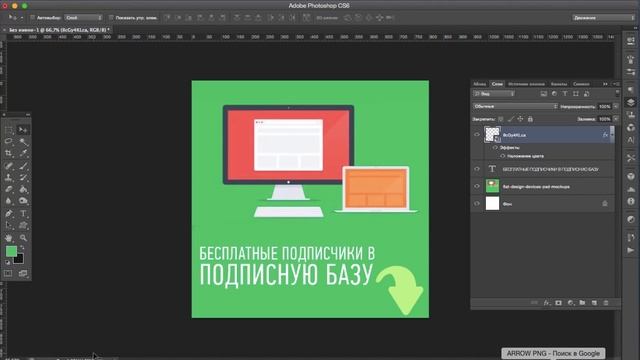Click the Fill value field
This screenshot has height=360, width=640.
(x=604, y=119)
